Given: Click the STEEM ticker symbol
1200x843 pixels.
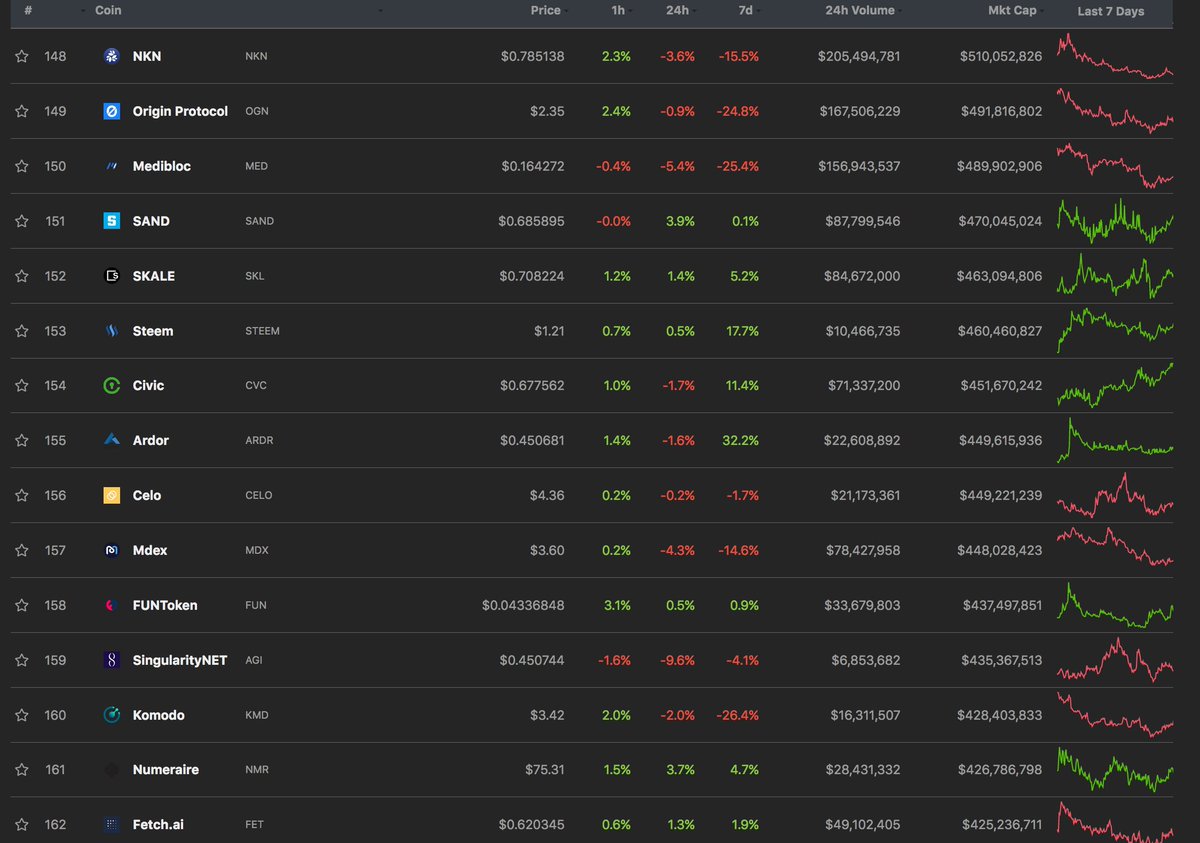Looking at the screenshot, I should coord(262,331).
